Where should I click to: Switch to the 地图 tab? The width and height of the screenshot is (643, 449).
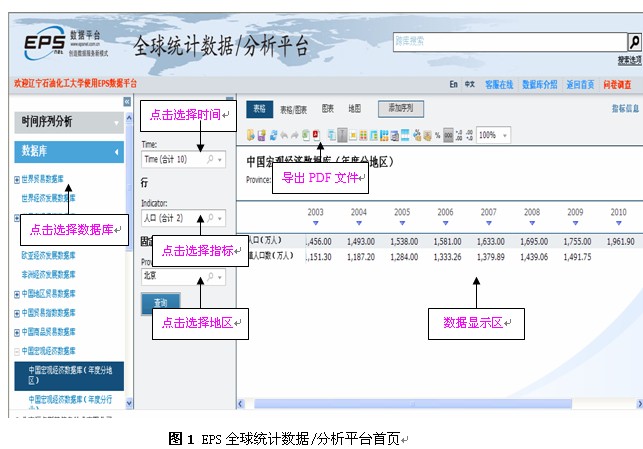[x=354, y=109]
